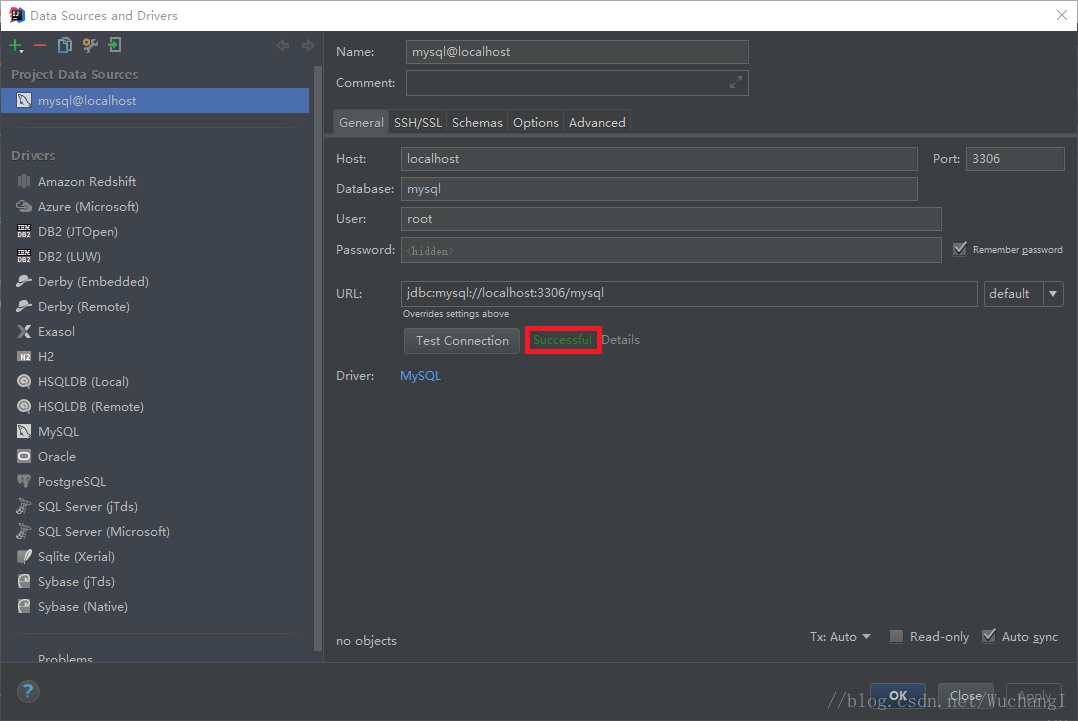1078x721 pixels.
Task: Select the Oracle driver
Action: click(56, 456)
